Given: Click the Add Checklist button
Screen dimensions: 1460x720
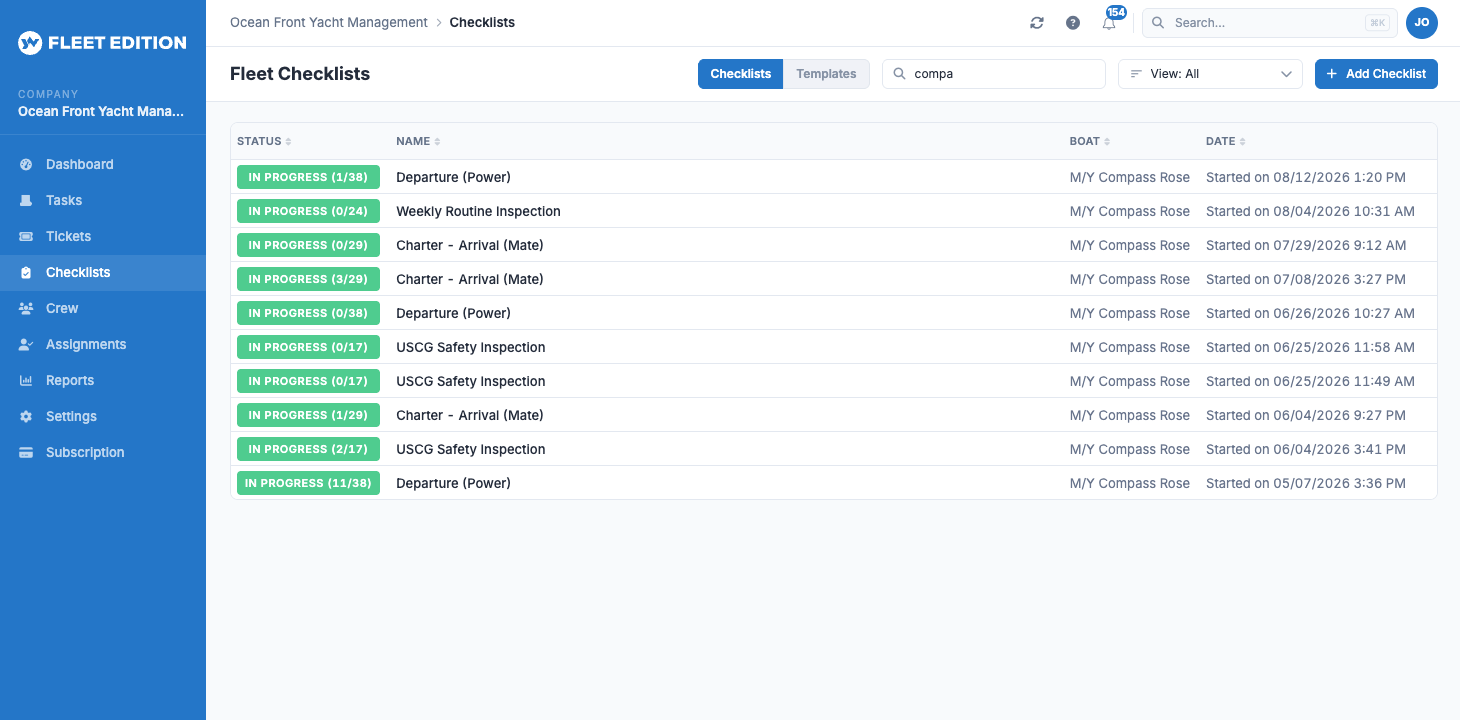Looking at the screenshot, I should tap(1376, 74).
